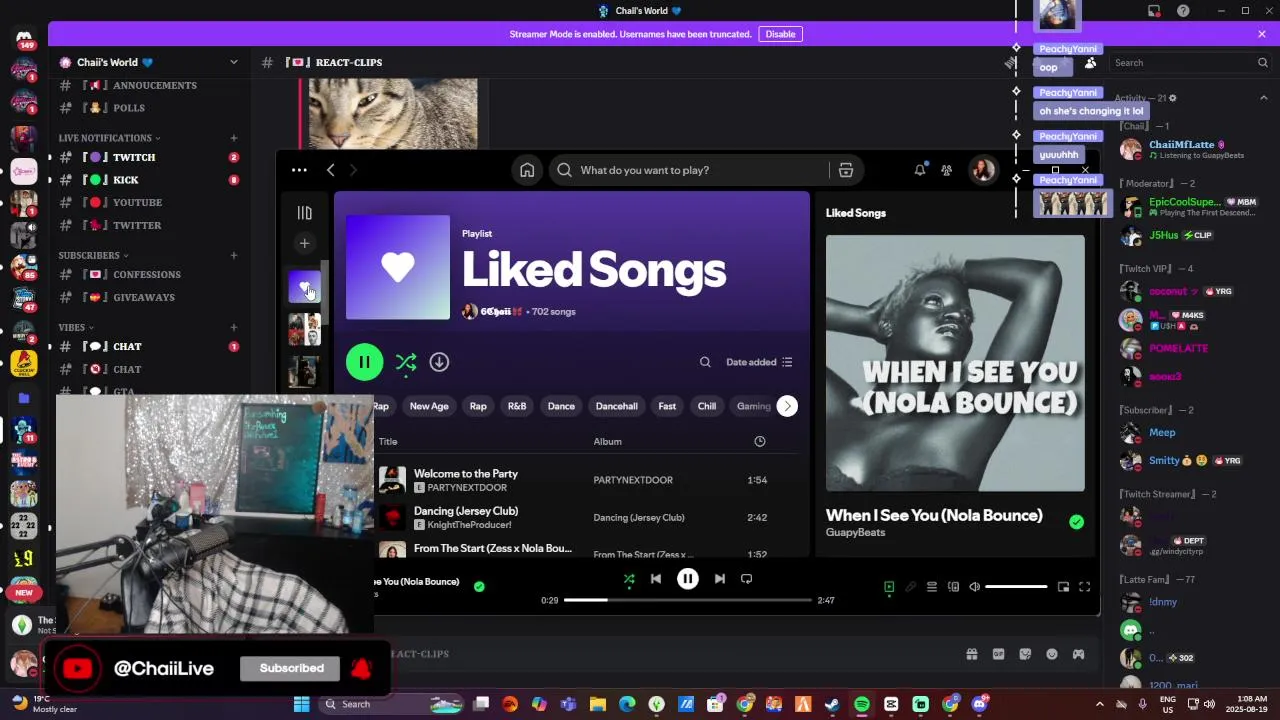Toggle shuffle in bottom player bar
The height and width of the screenshot is (720, 1280).
[629, 579]
